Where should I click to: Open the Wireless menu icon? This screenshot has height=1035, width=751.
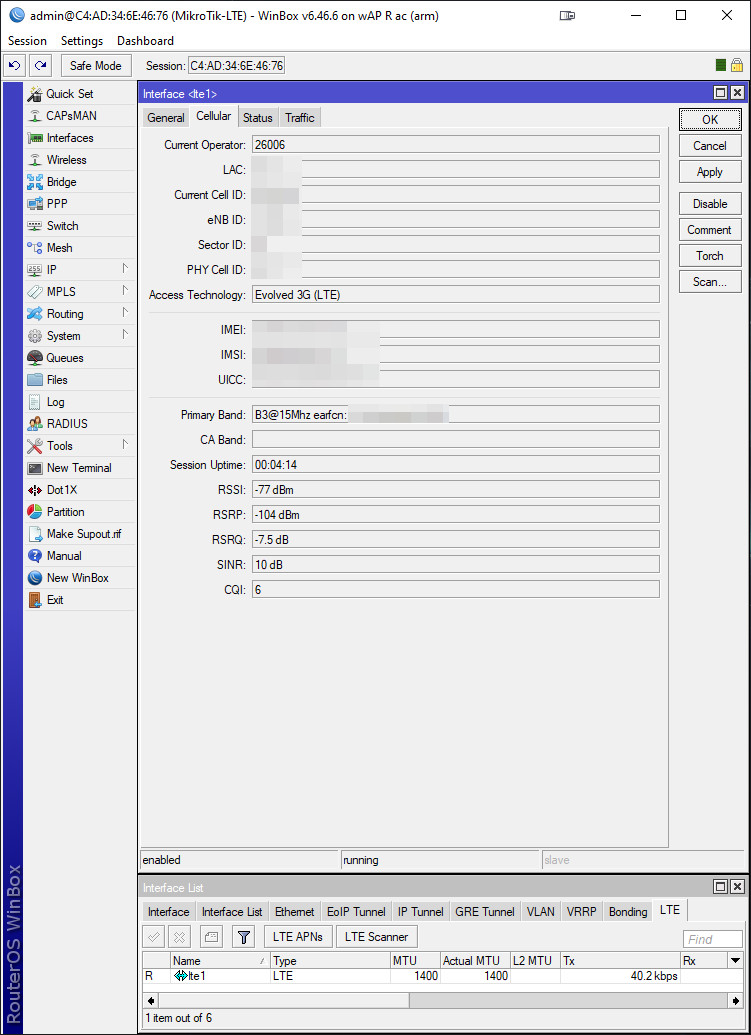click(34, 160)
